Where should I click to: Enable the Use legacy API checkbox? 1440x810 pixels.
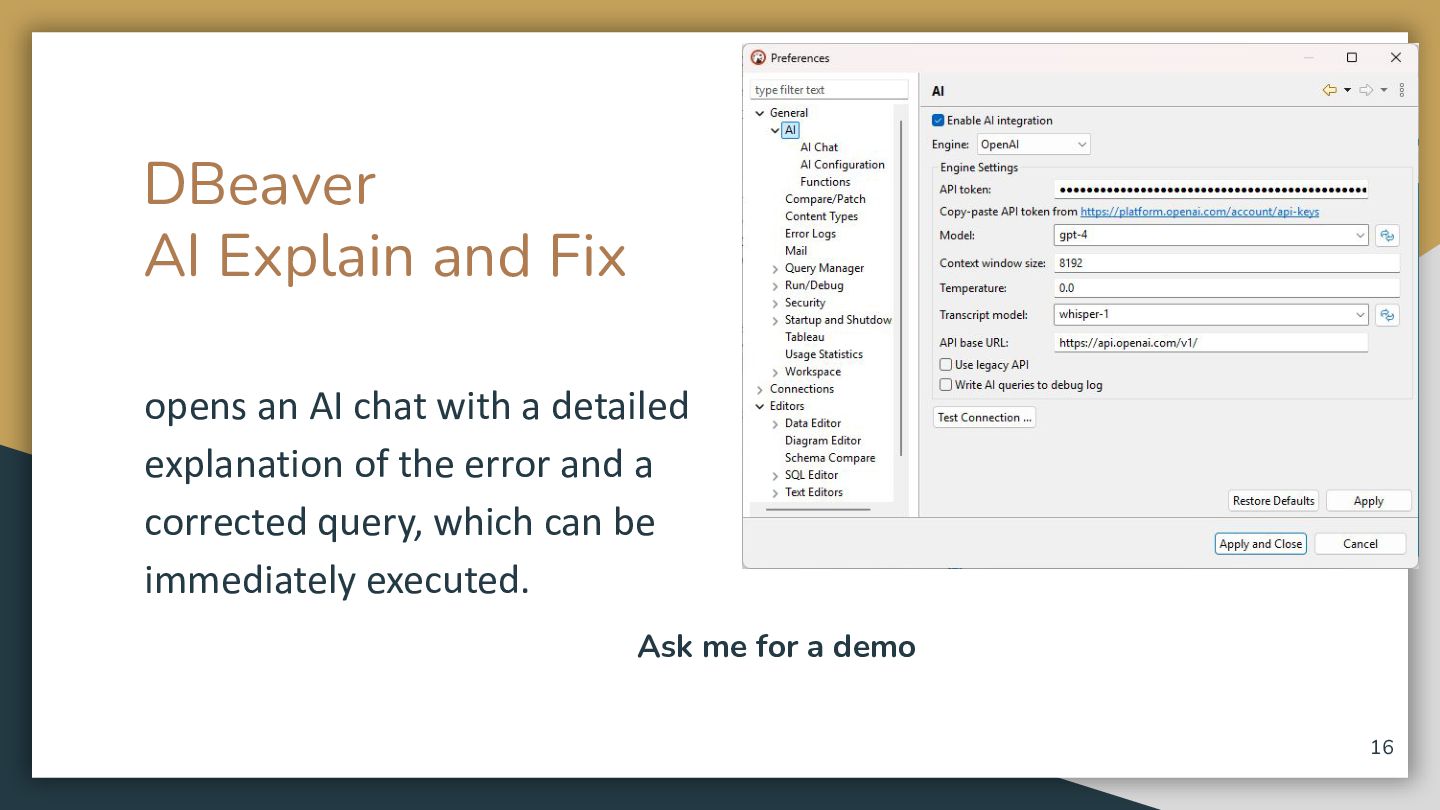click(946, 365)
